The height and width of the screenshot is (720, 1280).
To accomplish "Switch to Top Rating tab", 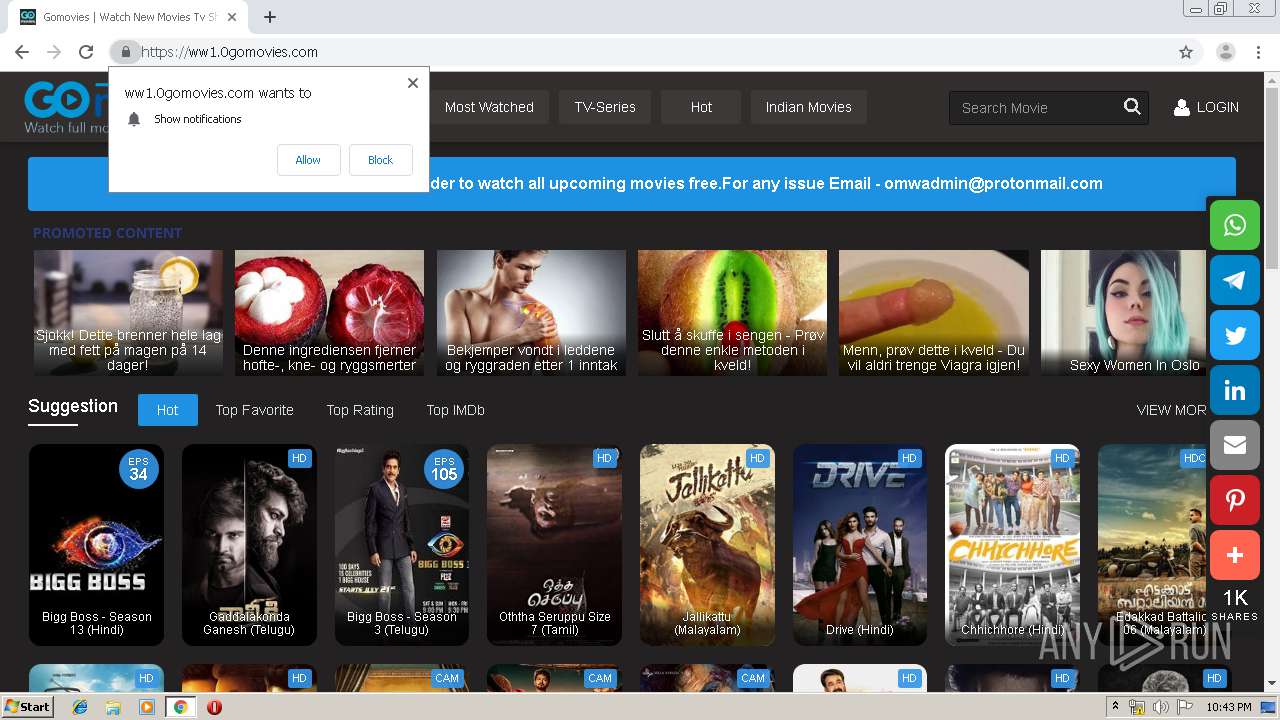I will coord(360,410).
